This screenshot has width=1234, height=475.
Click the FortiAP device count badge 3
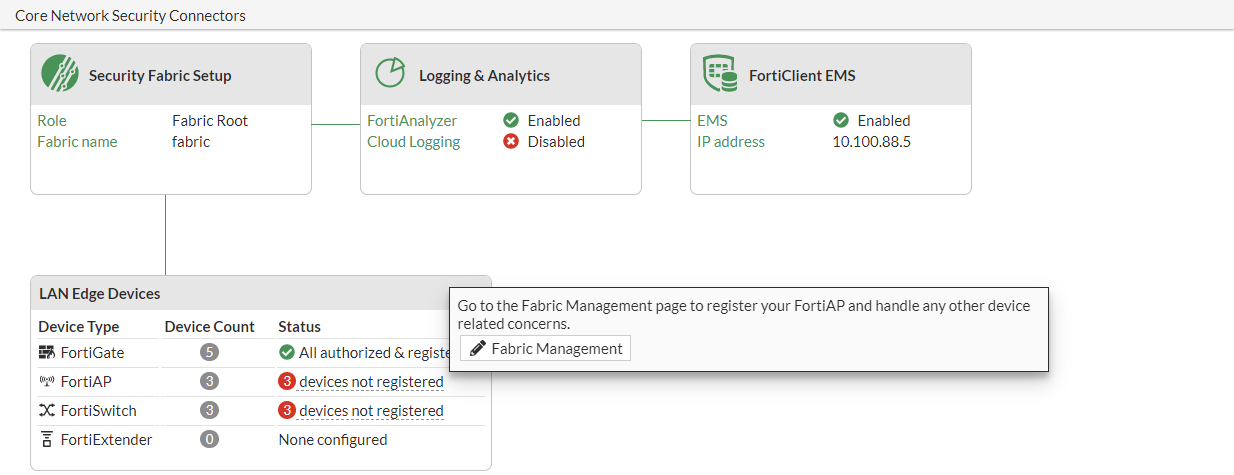[x=209, y=381]
